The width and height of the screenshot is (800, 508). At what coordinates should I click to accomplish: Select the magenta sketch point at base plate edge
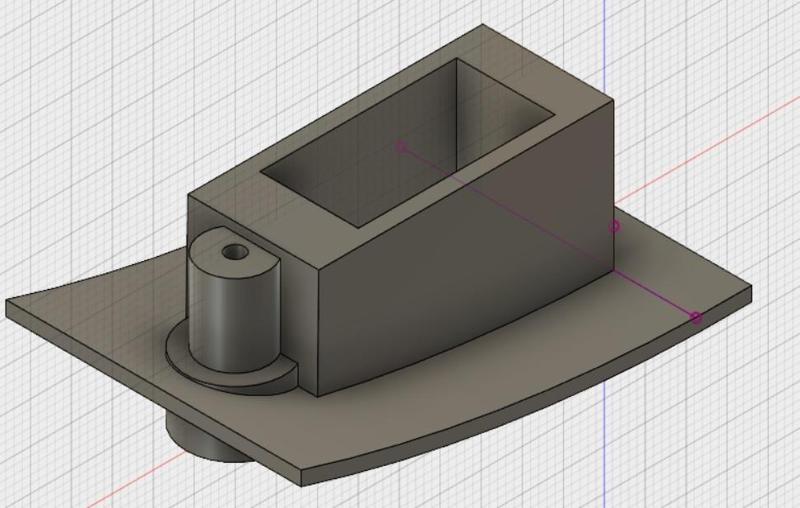[696, 318]
